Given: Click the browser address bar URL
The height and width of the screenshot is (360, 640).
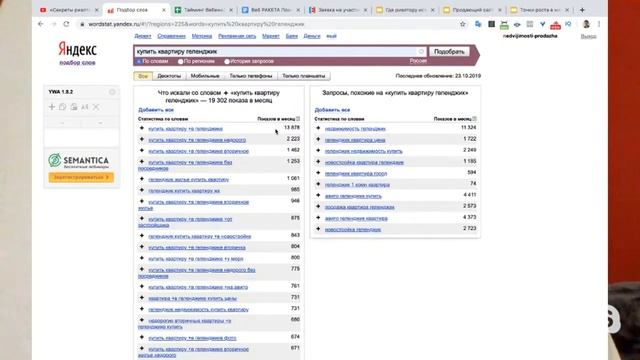Looking at the screenshot, I should click(196, 24).
